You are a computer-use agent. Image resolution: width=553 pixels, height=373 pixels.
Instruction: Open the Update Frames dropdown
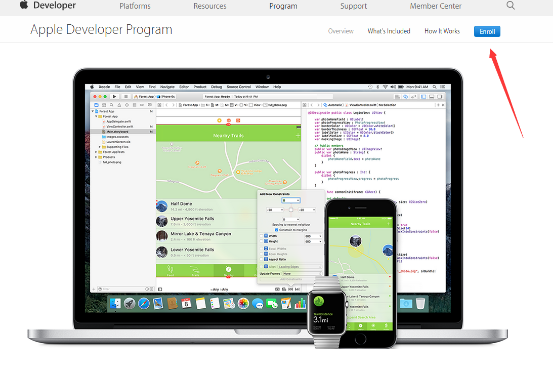[302, 274]
